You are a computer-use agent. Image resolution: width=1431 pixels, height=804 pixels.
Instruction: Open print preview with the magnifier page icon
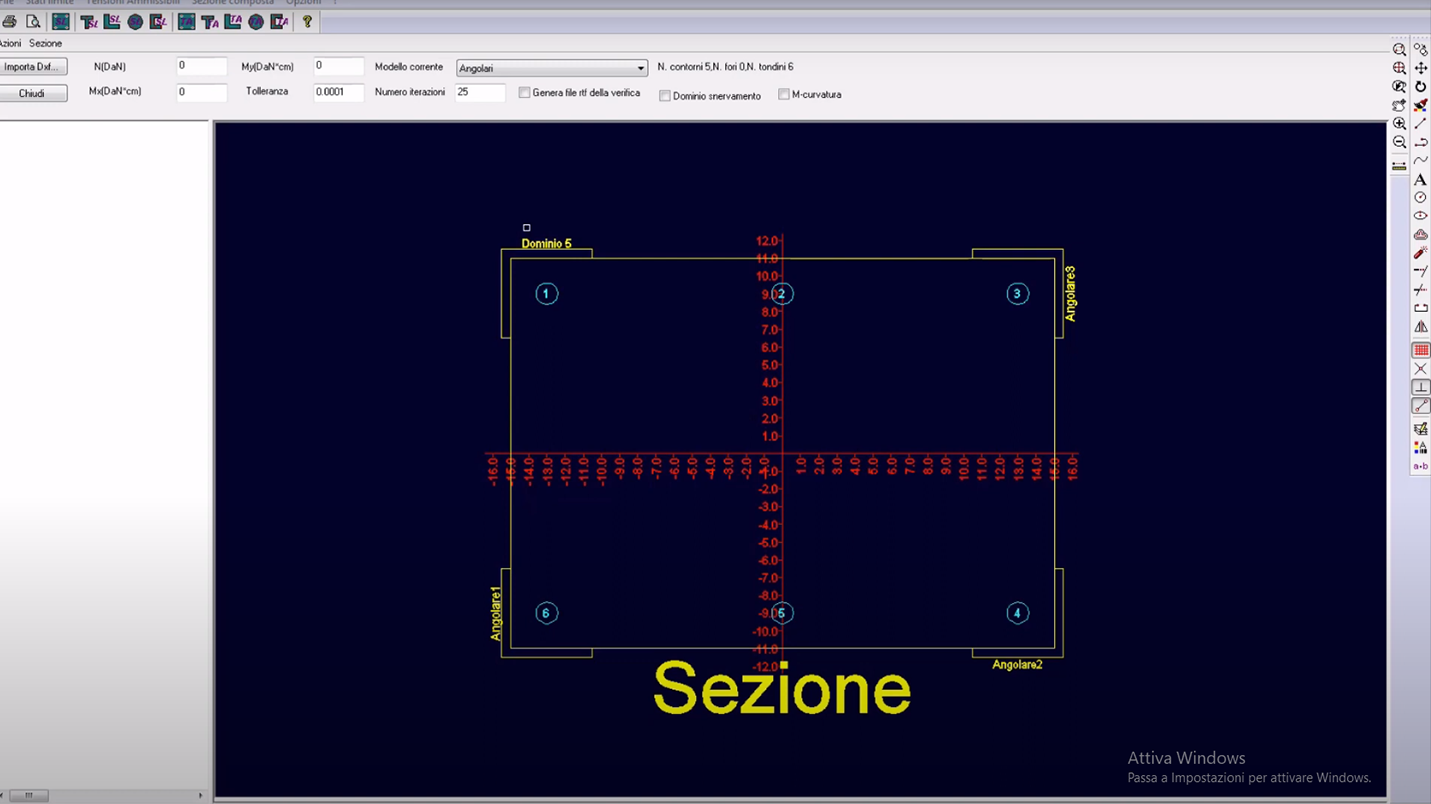pos(33,21)
